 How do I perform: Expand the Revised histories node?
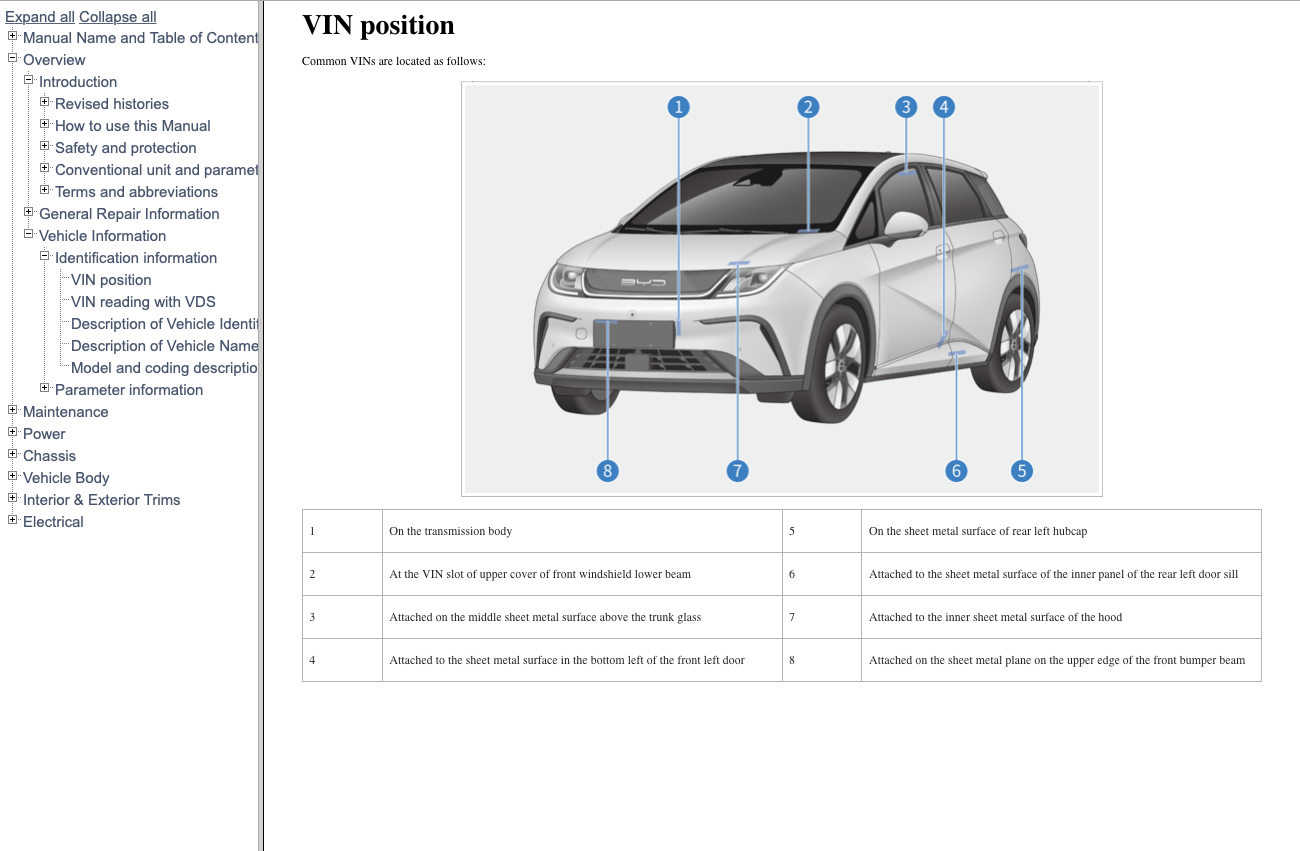(x=45, y=103)
